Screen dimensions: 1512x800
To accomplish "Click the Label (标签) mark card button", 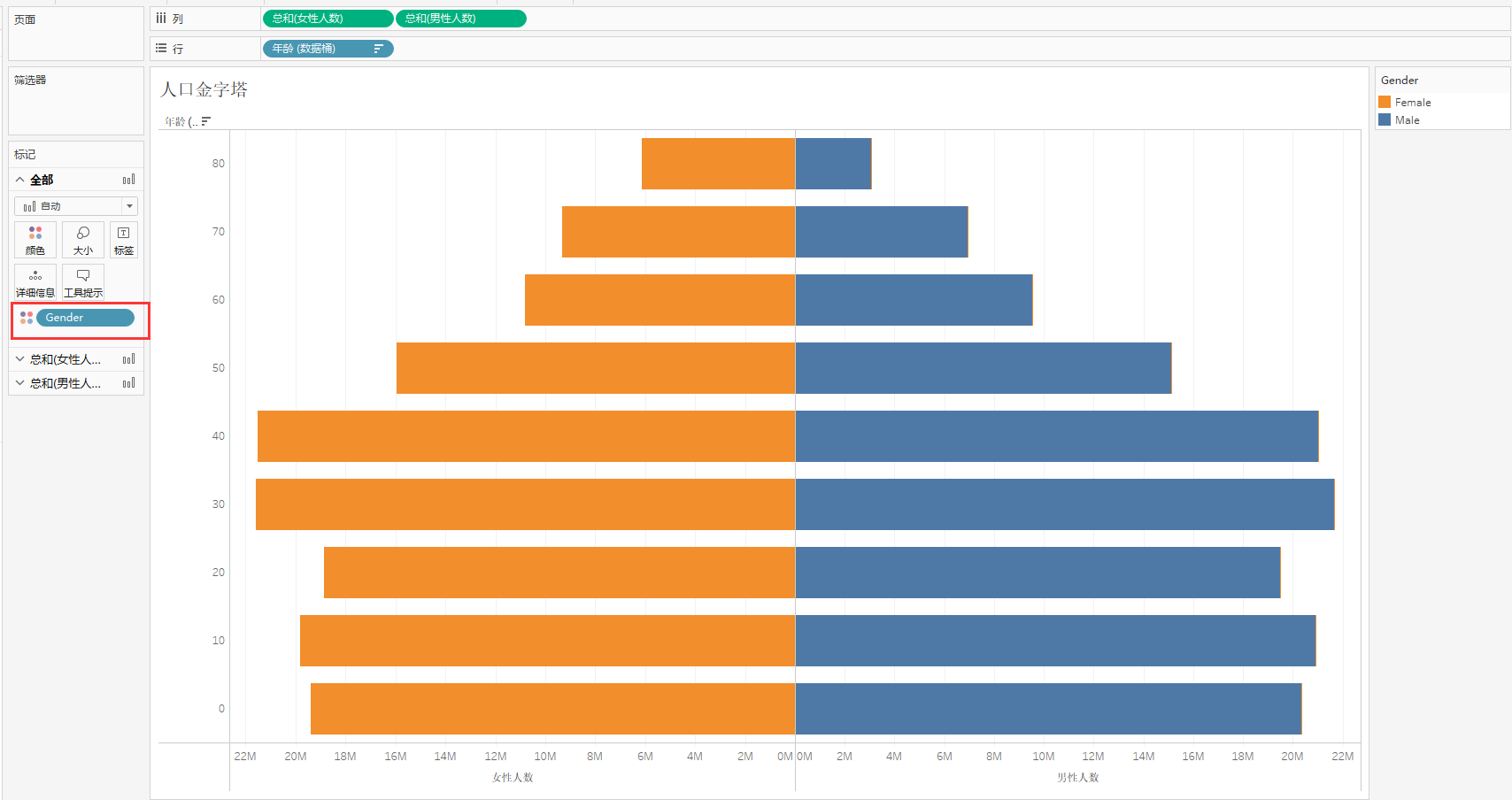I will [x=124, y=240].
